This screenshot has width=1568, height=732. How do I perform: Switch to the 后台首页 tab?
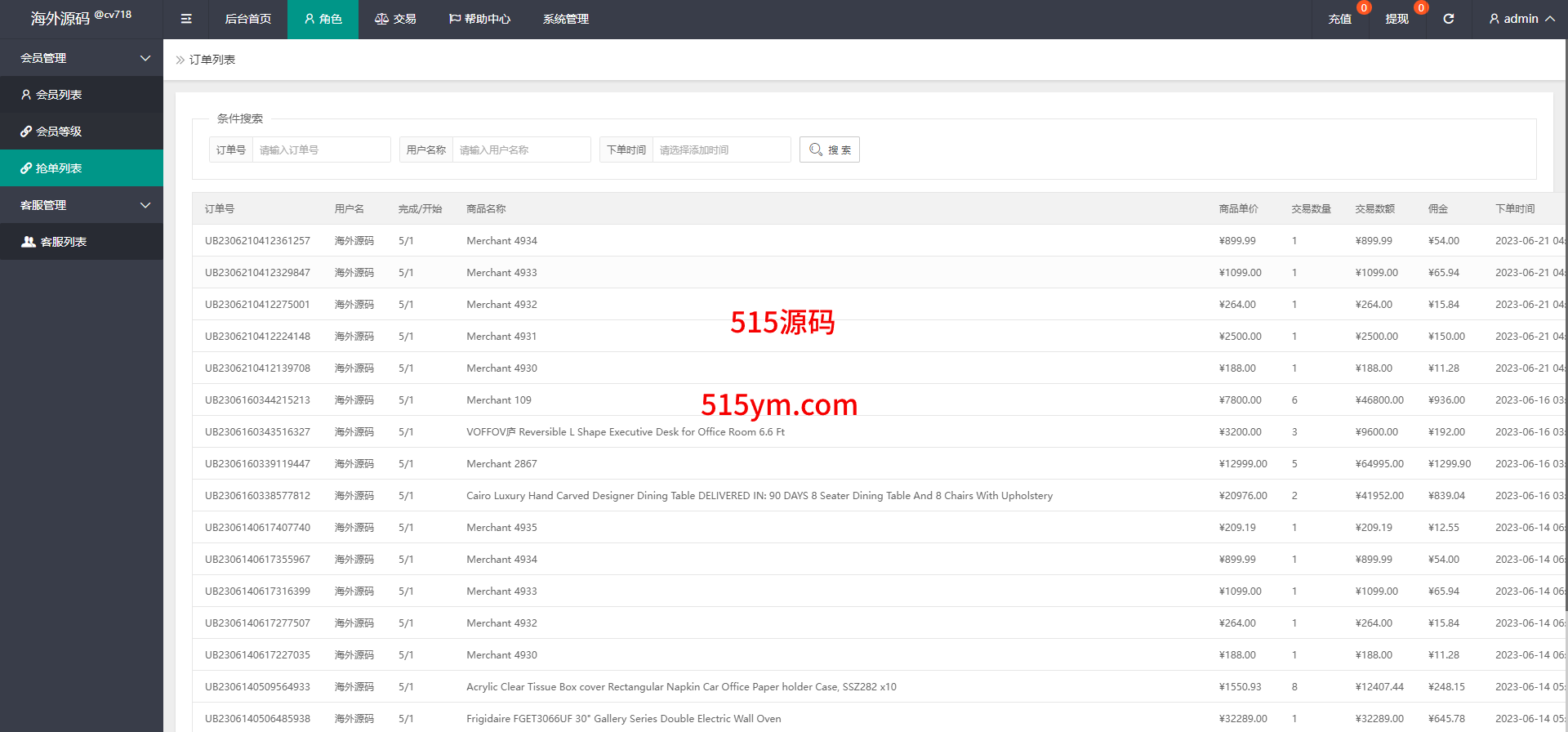point(247,19)
